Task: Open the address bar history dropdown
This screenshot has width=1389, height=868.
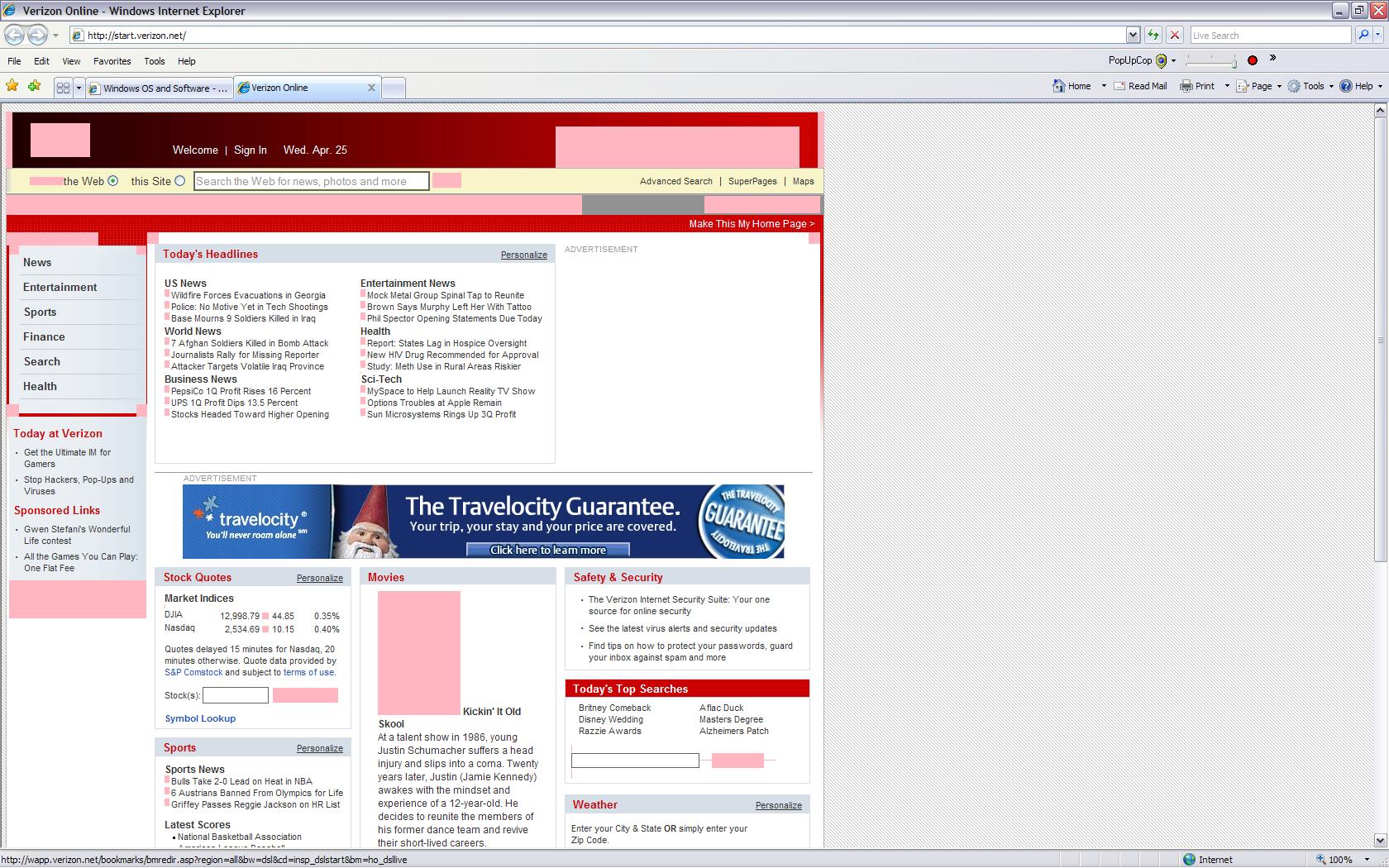Action: click(x=1133, y=35)
